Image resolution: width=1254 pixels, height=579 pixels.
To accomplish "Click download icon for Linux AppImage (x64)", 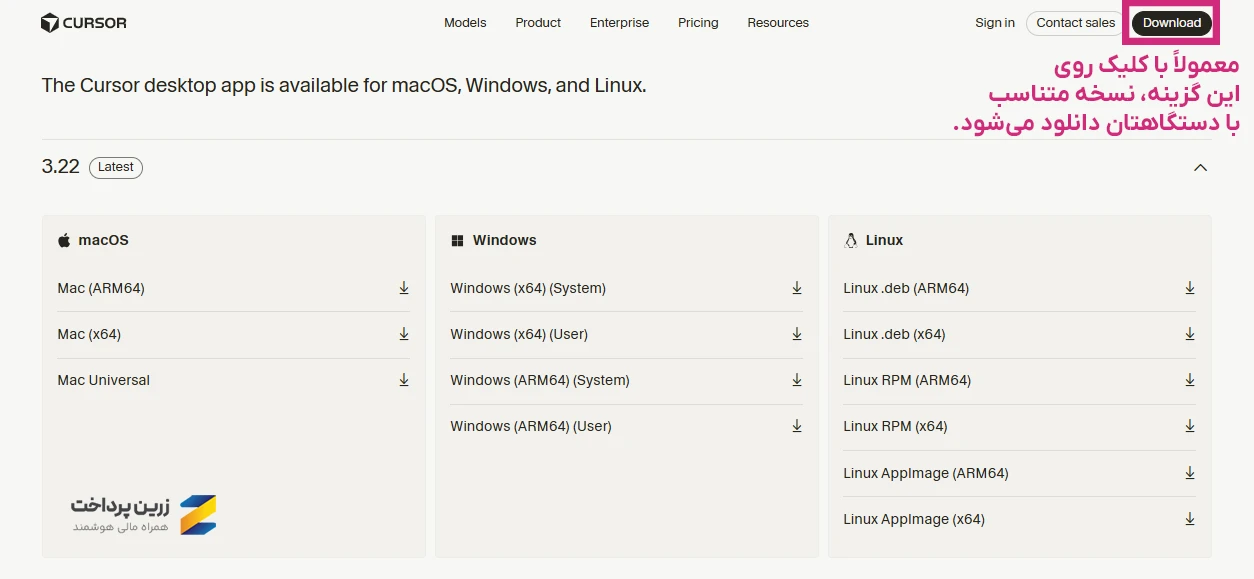I will [x=1190, y=519].
